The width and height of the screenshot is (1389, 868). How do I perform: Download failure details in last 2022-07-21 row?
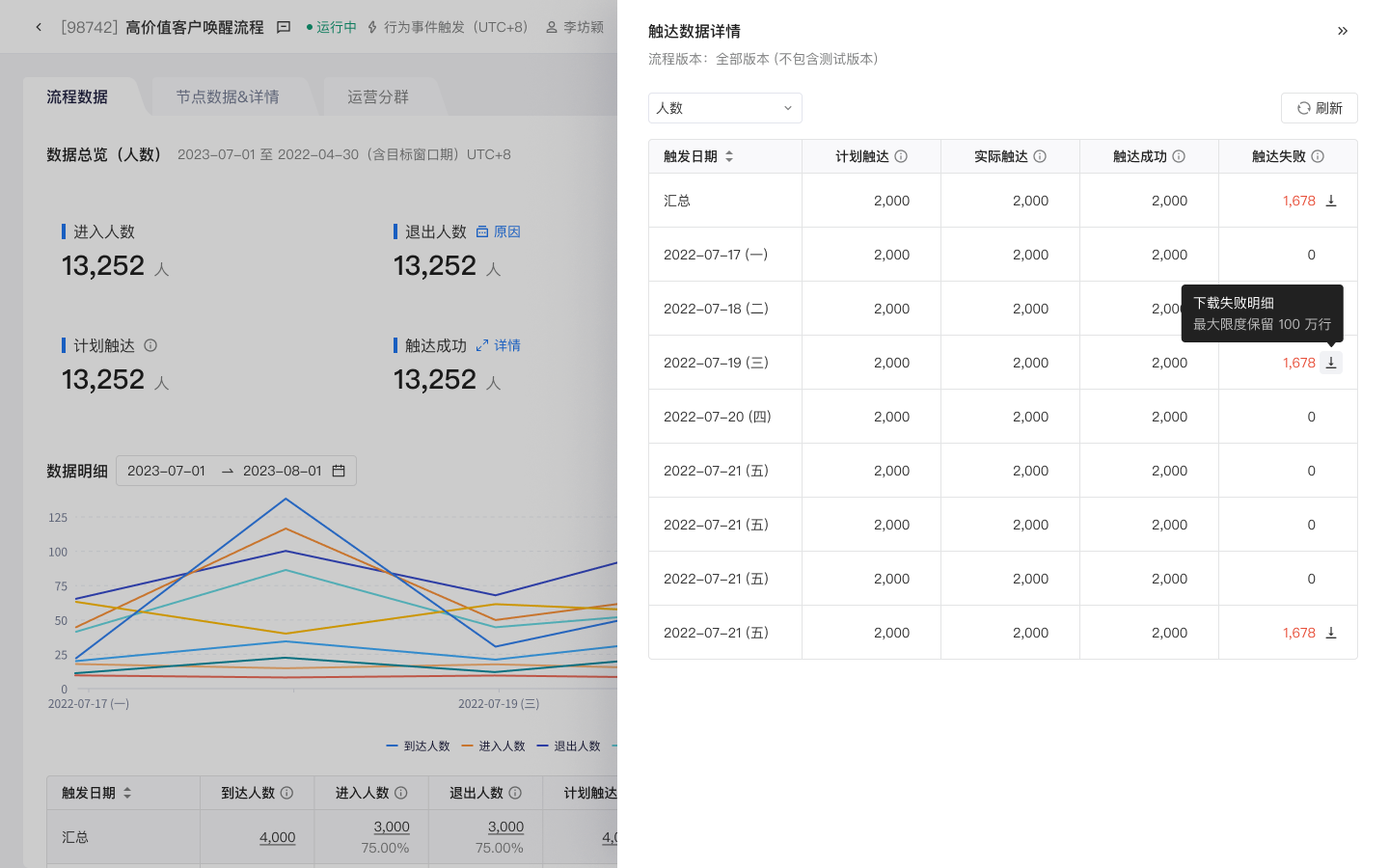[x=1331, y=633]
